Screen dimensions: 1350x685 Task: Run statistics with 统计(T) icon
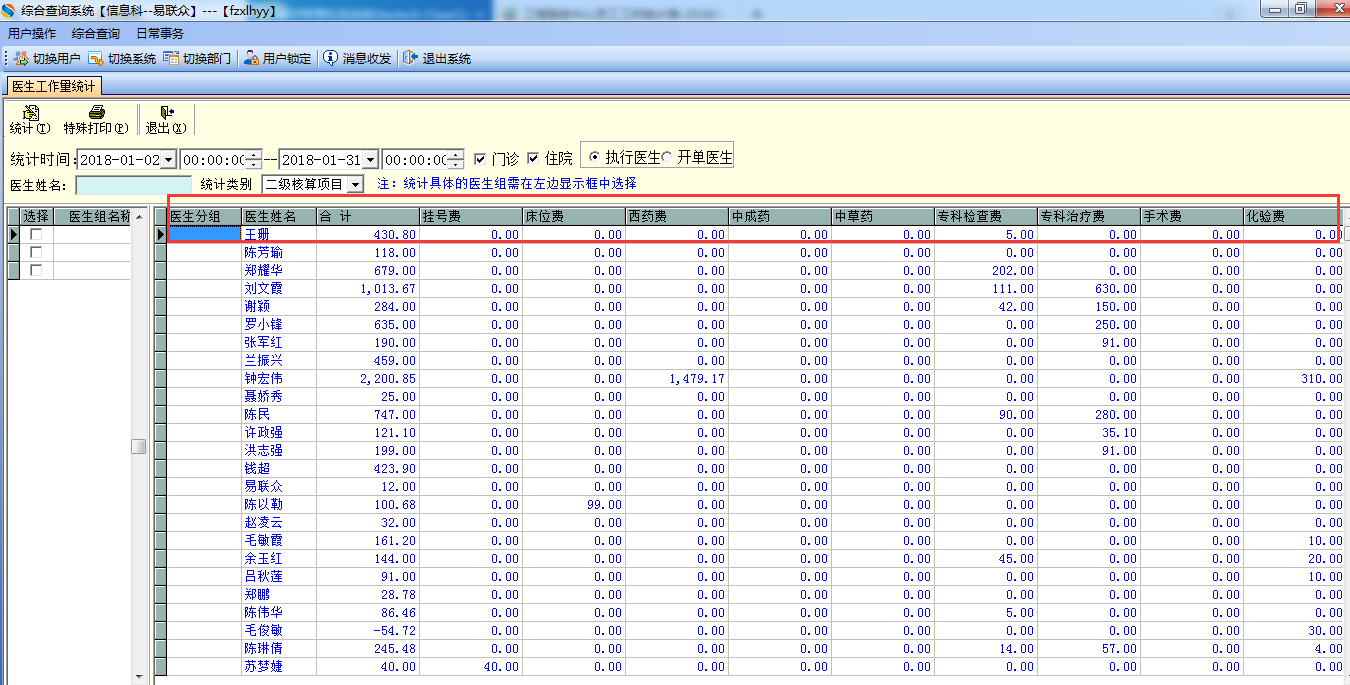[x=30, y=113]
